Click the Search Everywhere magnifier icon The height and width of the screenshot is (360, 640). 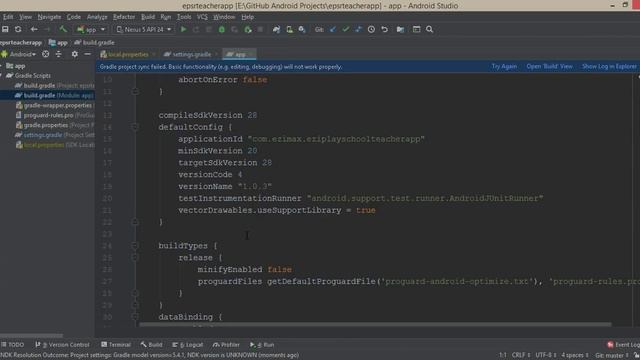429,29
